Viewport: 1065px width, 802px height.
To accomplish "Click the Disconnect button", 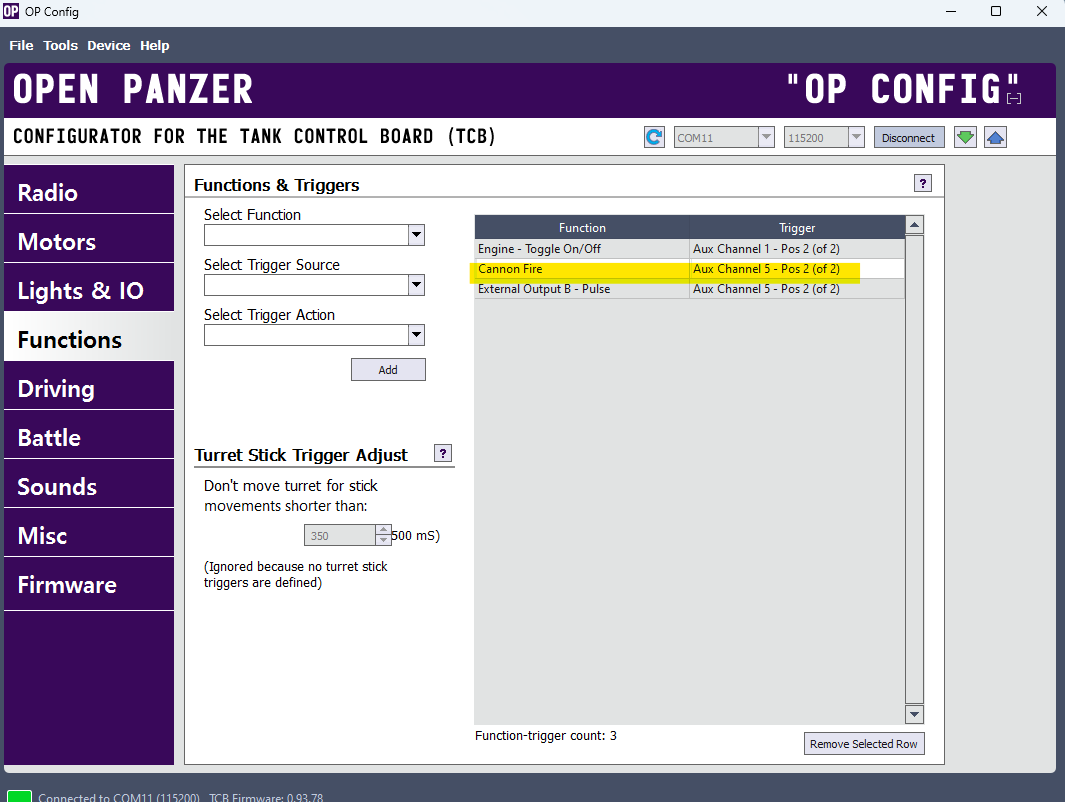I will 908,137.
